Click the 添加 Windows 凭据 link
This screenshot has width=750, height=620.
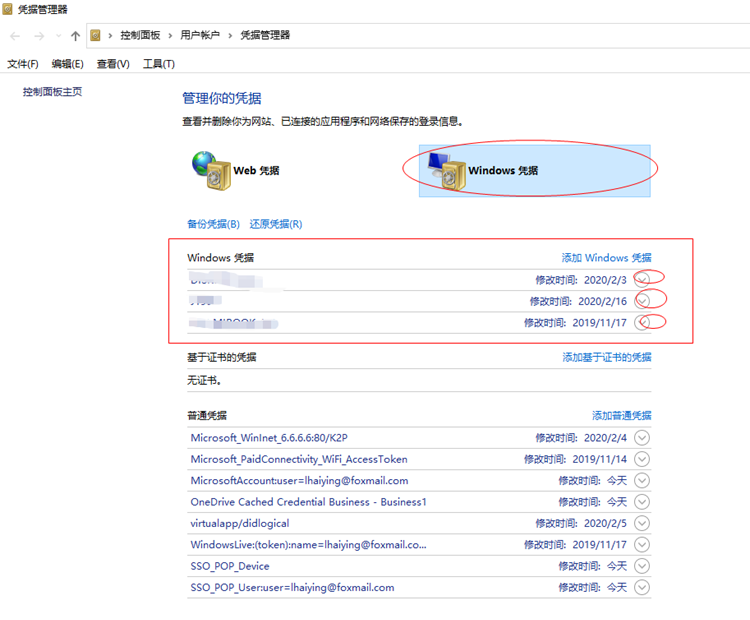(x=606, y=258)
